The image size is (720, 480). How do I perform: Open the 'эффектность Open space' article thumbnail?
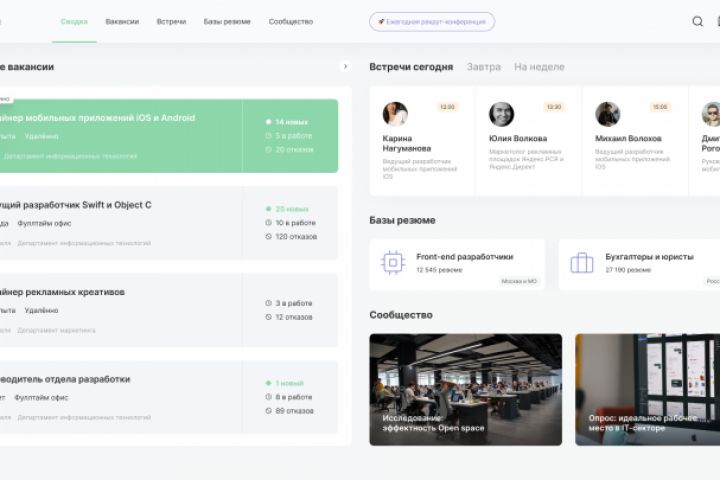click(x=466, y=390)
